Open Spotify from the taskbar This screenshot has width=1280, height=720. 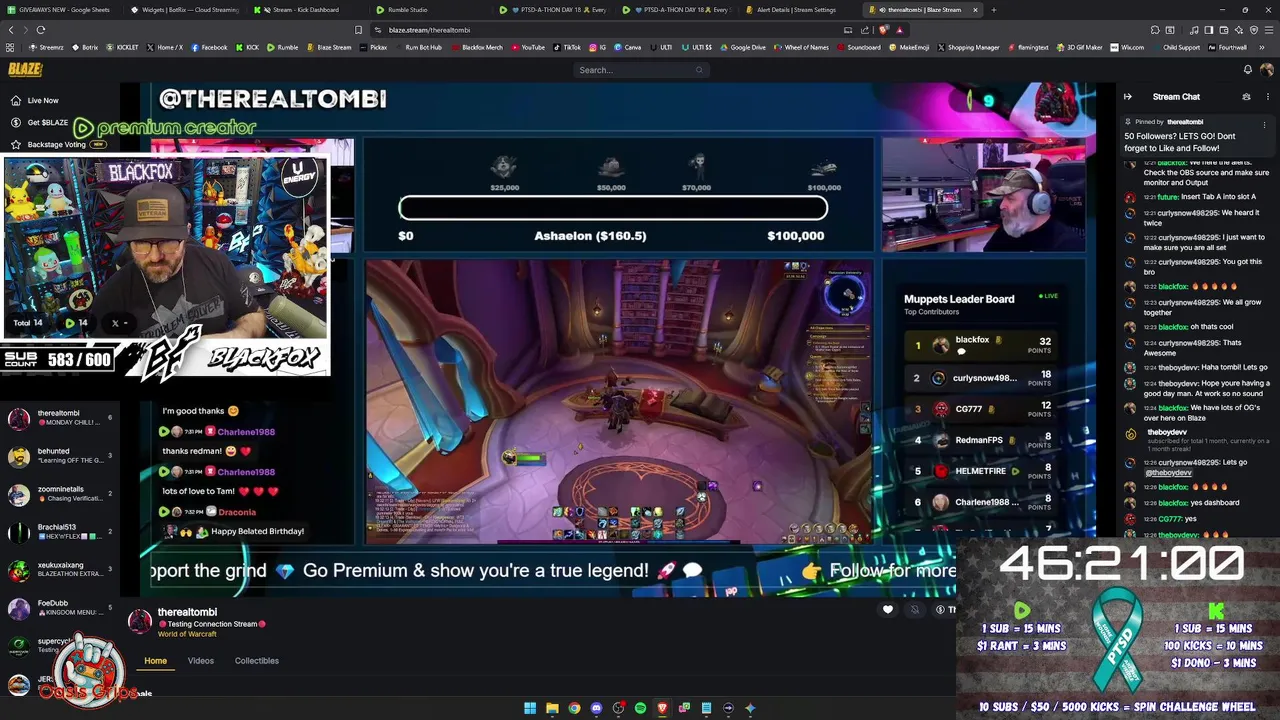(x=641, y=708)
